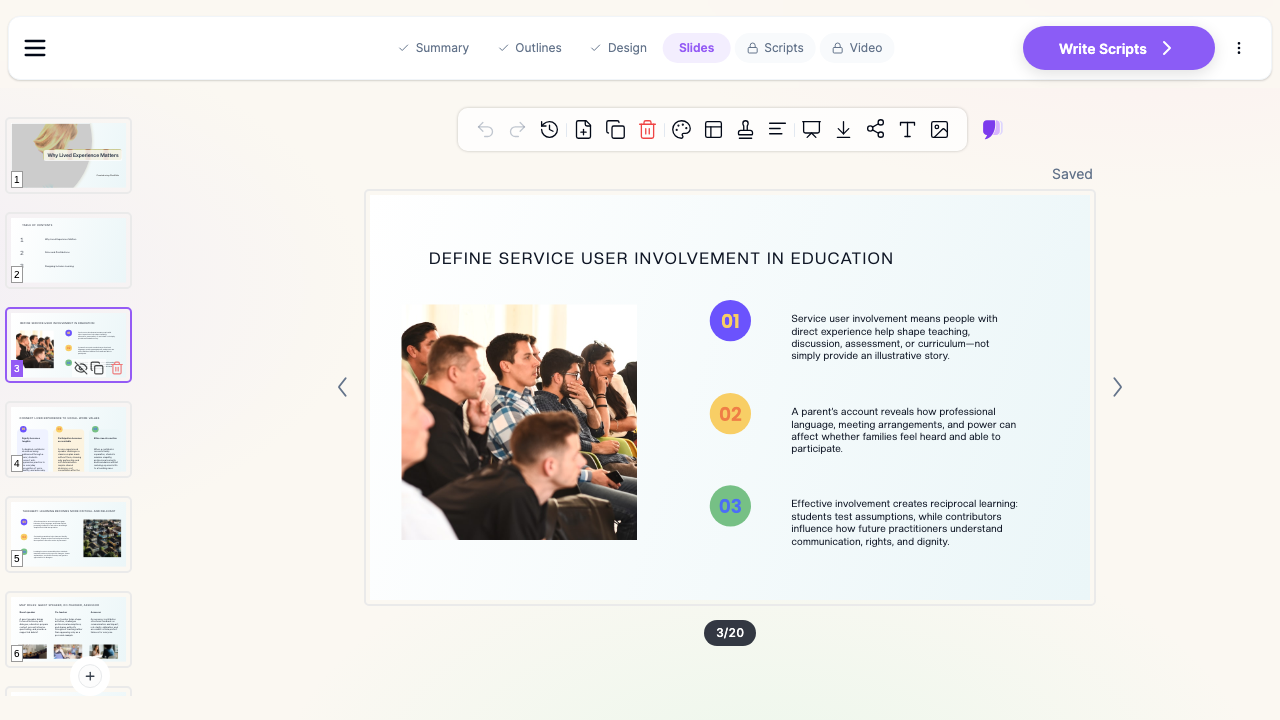The height and width of the screenshot is (720, 1280).
Task: Insert text with the T icon
Action: (907, 129)
